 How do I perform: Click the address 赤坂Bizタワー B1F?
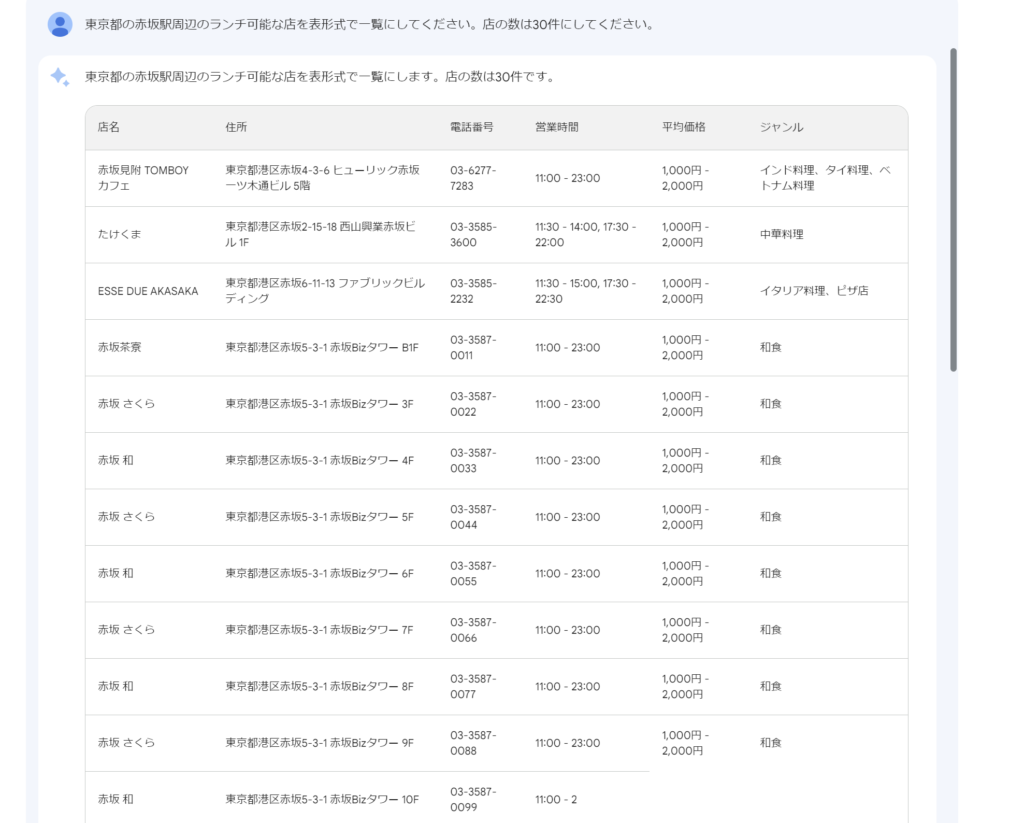322,347
